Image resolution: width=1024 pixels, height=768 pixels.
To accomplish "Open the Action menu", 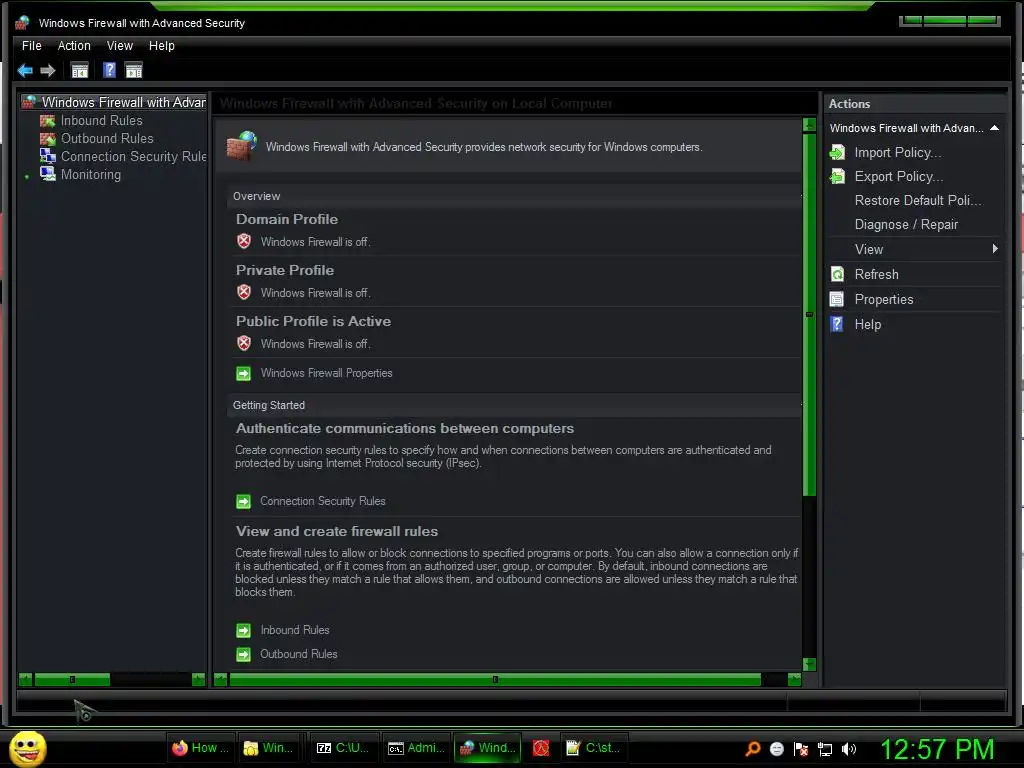I will click(74, 46).
